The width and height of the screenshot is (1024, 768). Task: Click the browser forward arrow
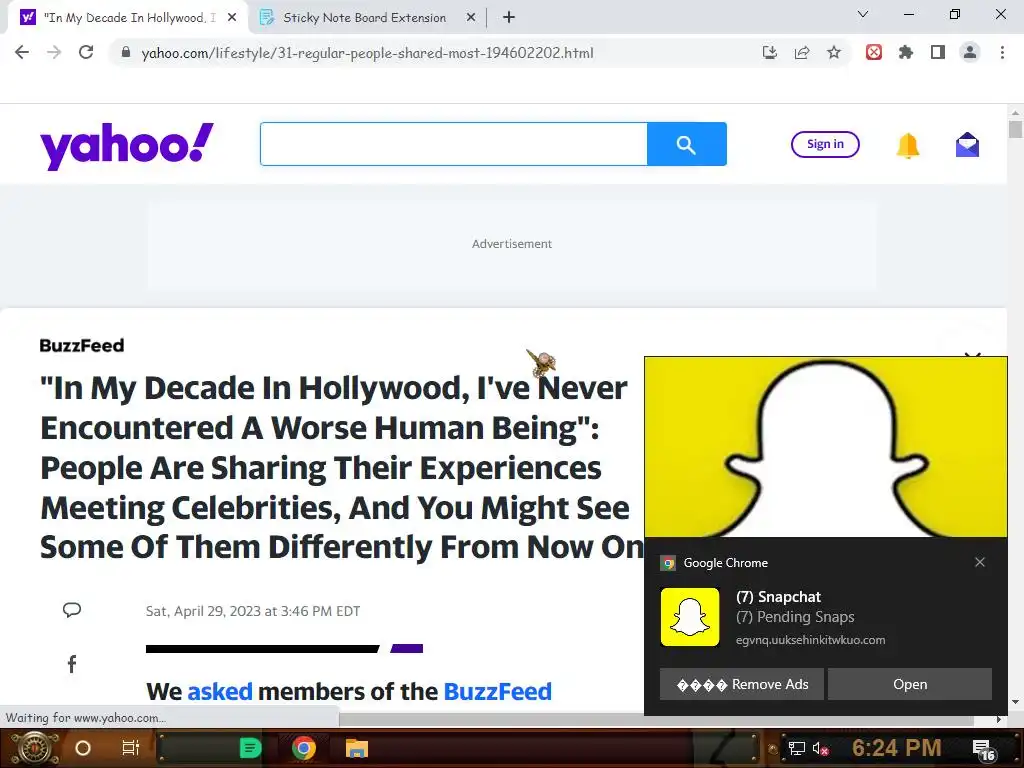(54, 52)
